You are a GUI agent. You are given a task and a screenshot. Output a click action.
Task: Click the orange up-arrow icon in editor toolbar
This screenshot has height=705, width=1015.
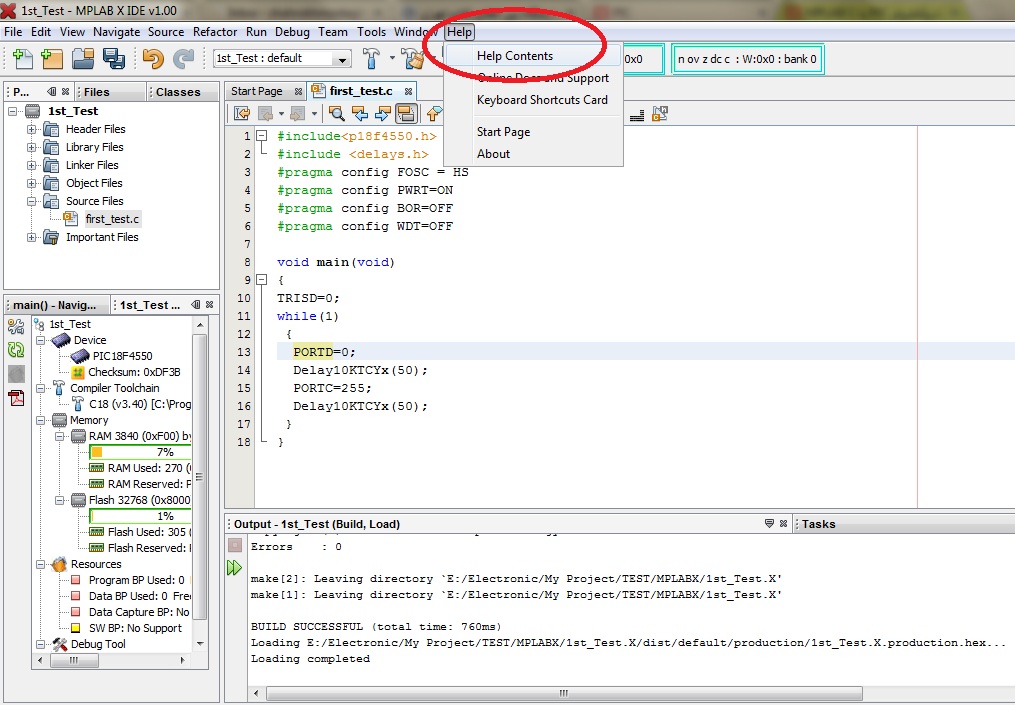point(434,114)
